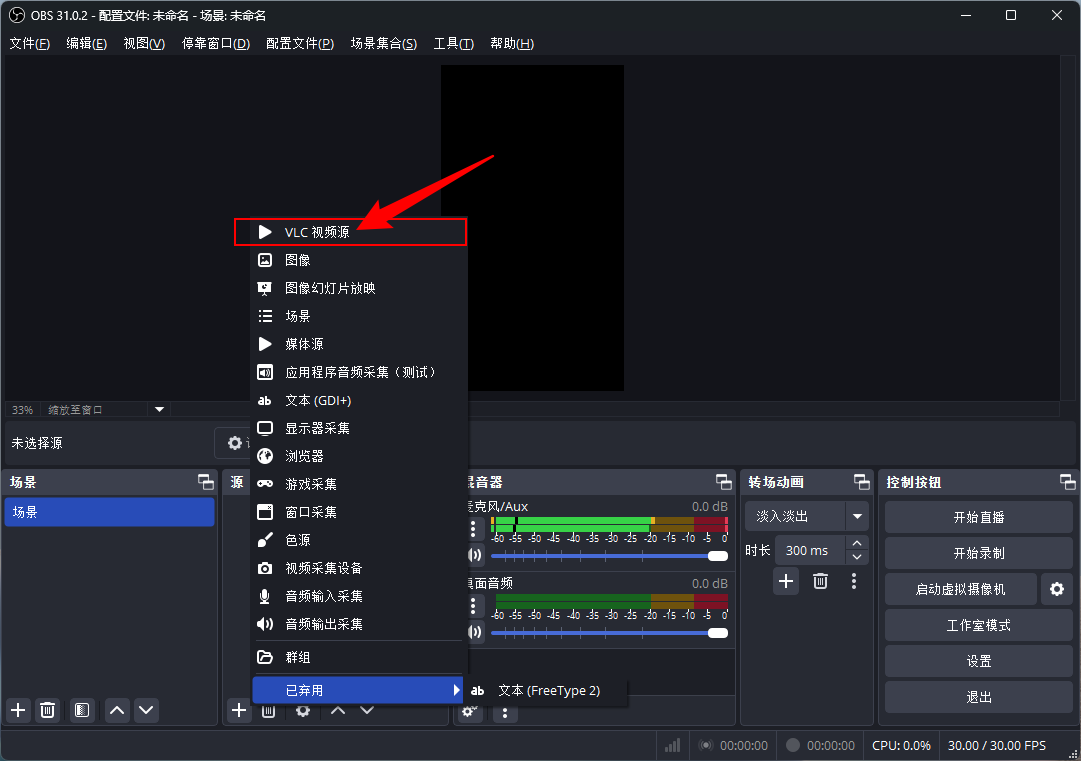Remove the transition using the trash icon

820,581
